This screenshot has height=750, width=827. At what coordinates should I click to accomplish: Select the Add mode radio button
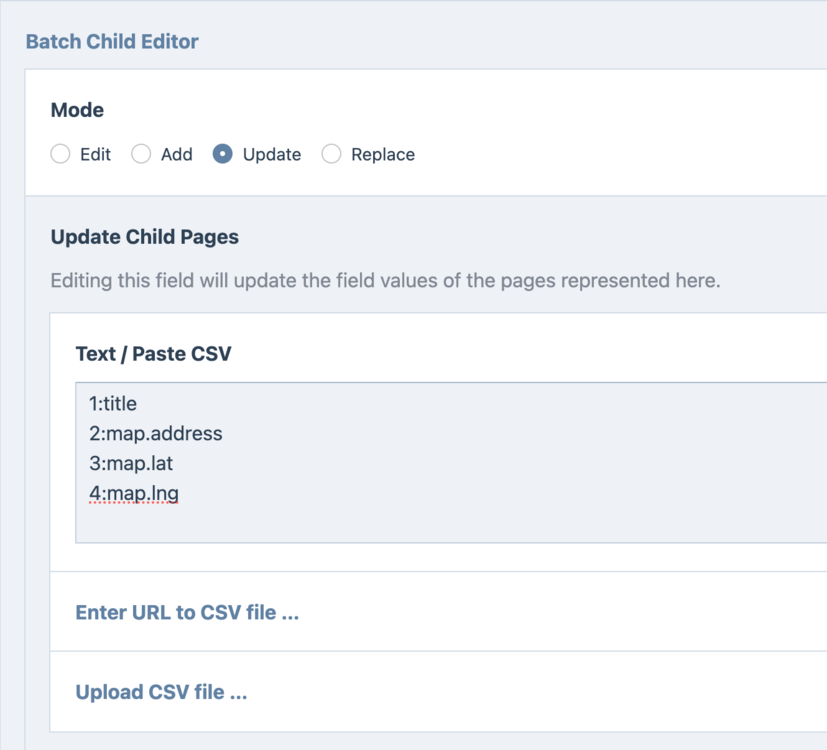click(x=142, y=154)
